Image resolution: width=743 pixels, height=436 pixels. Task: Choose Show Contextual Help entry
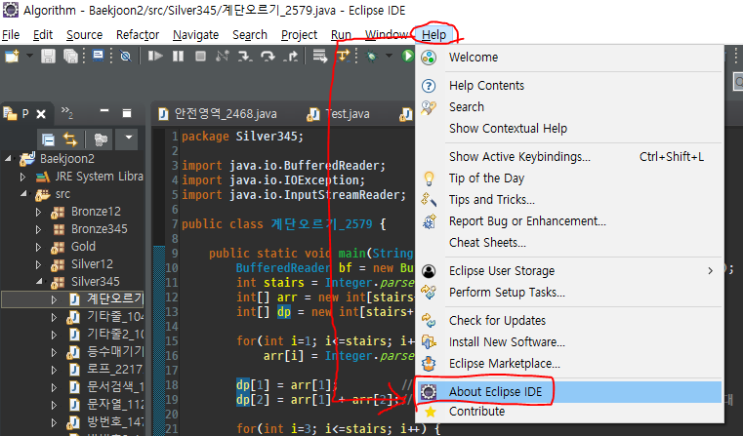570,128
